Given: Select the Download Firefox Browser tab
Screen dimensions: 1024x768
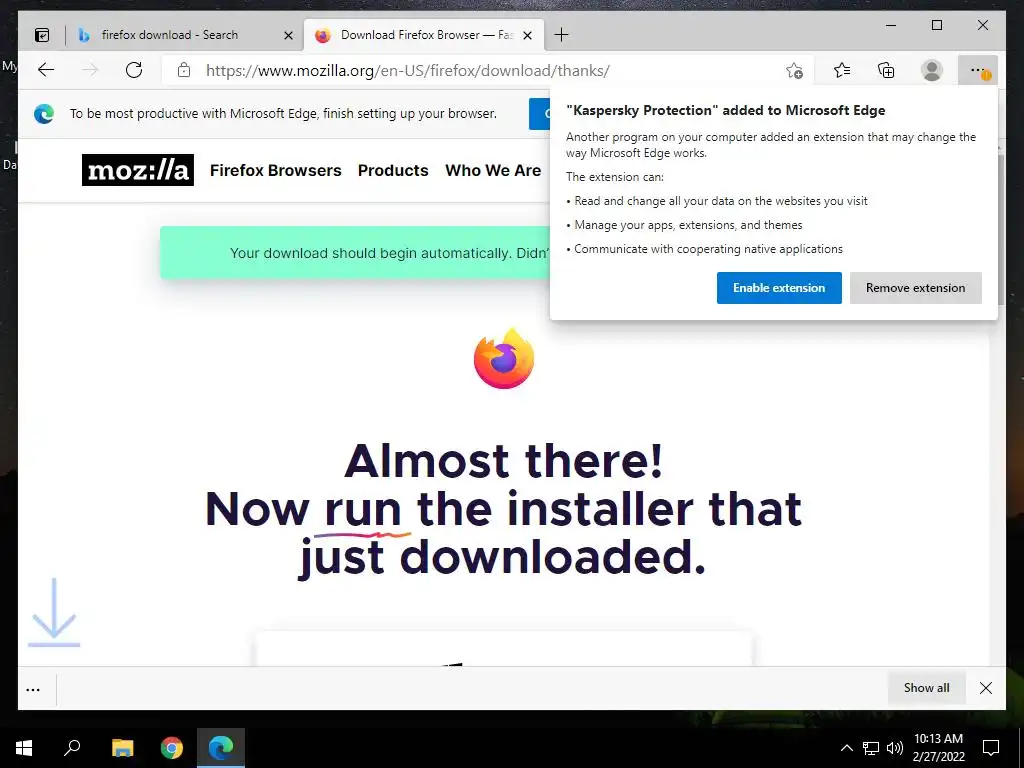Looking at the screenshot, I should 424,35.
